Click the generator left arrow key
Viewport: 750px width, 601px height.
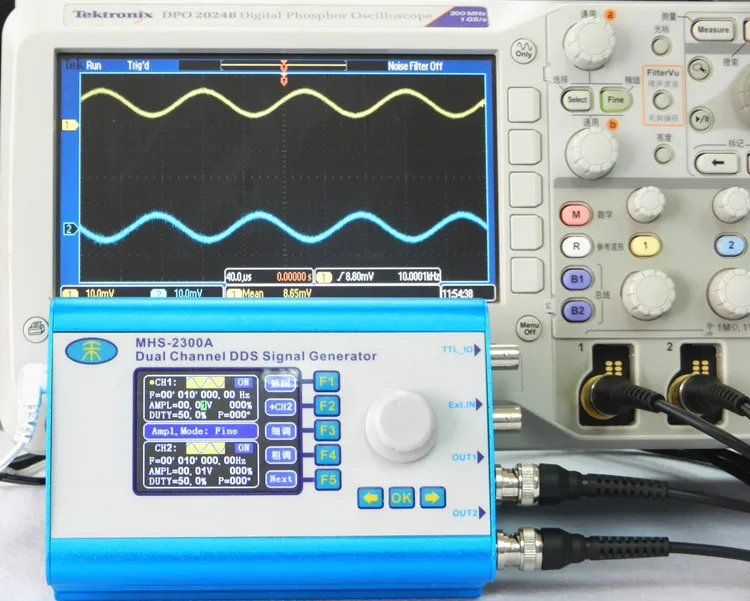tap(370, 498)
